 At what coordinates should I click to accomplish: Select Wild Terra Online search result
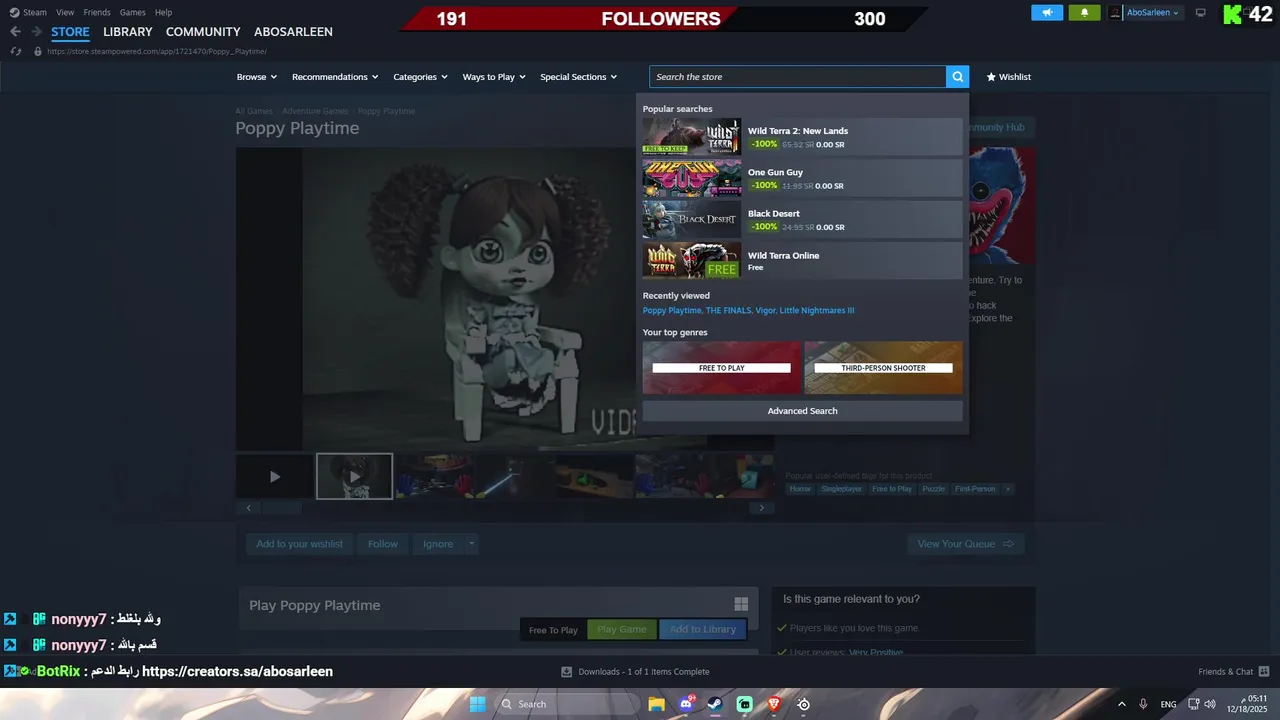point(802,261)
